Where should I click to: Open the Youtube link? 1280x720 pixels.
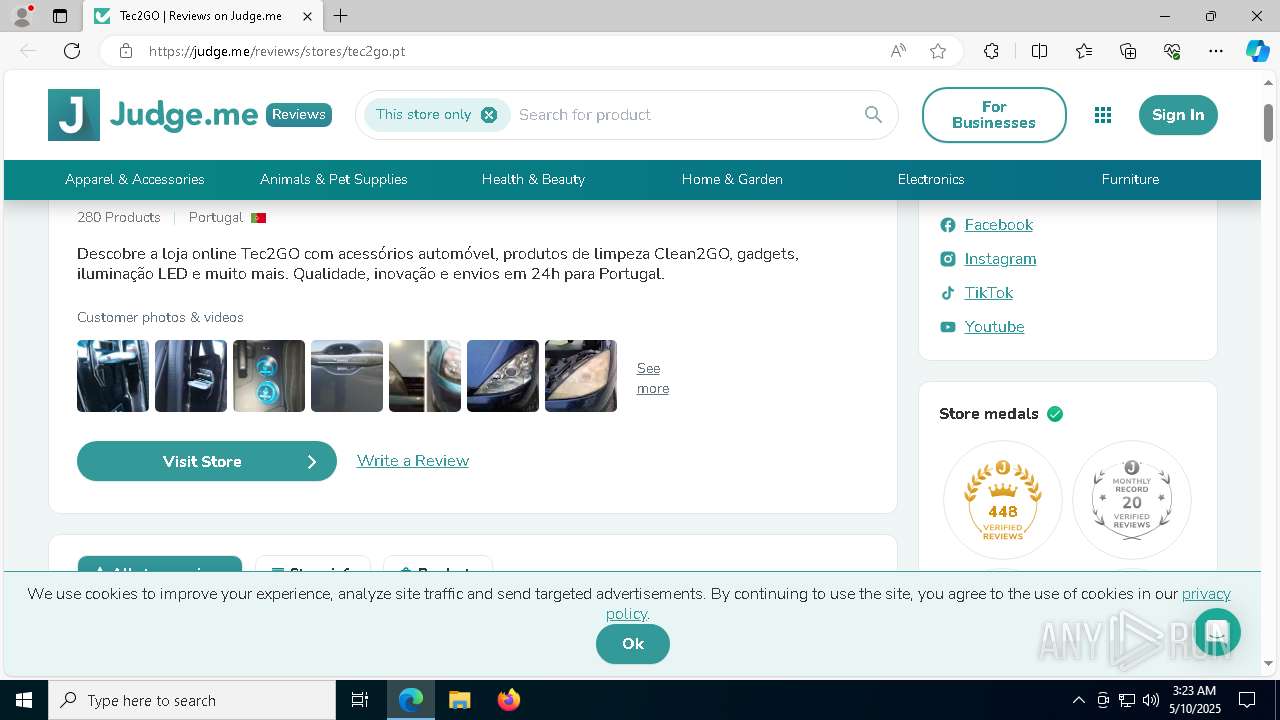click(x=994, y=327)
